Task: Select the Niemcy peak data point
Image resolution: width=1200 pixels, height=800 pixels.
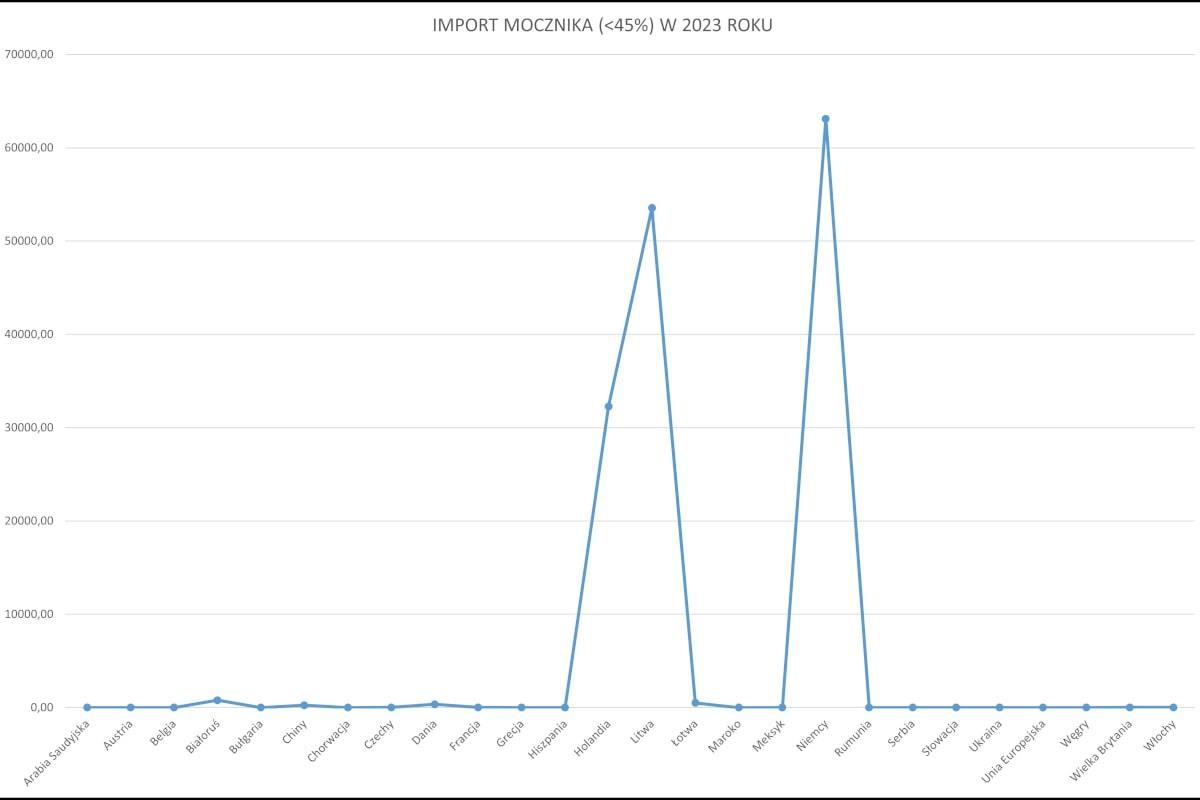Action: pyautogui.click(x=825, y=119)
